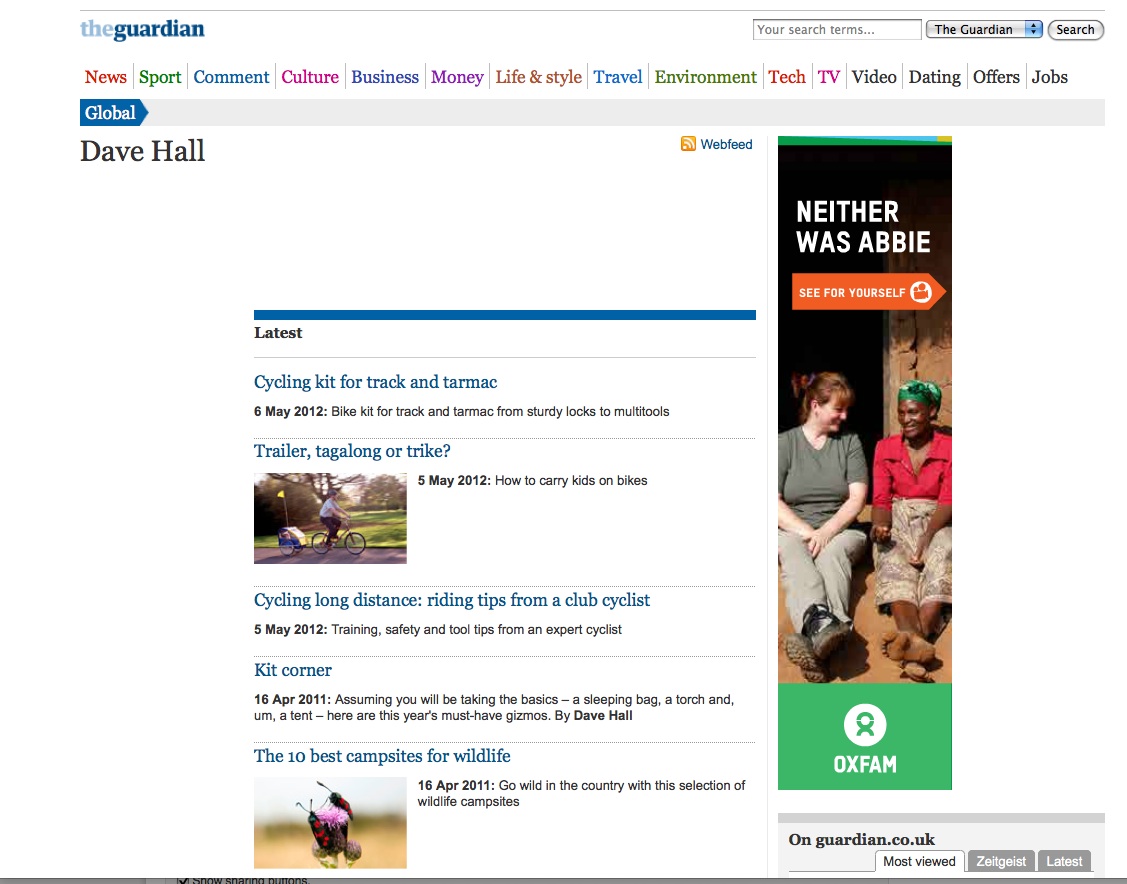
Task: Click the Guardian masthead logo
Action: (141, 30)
